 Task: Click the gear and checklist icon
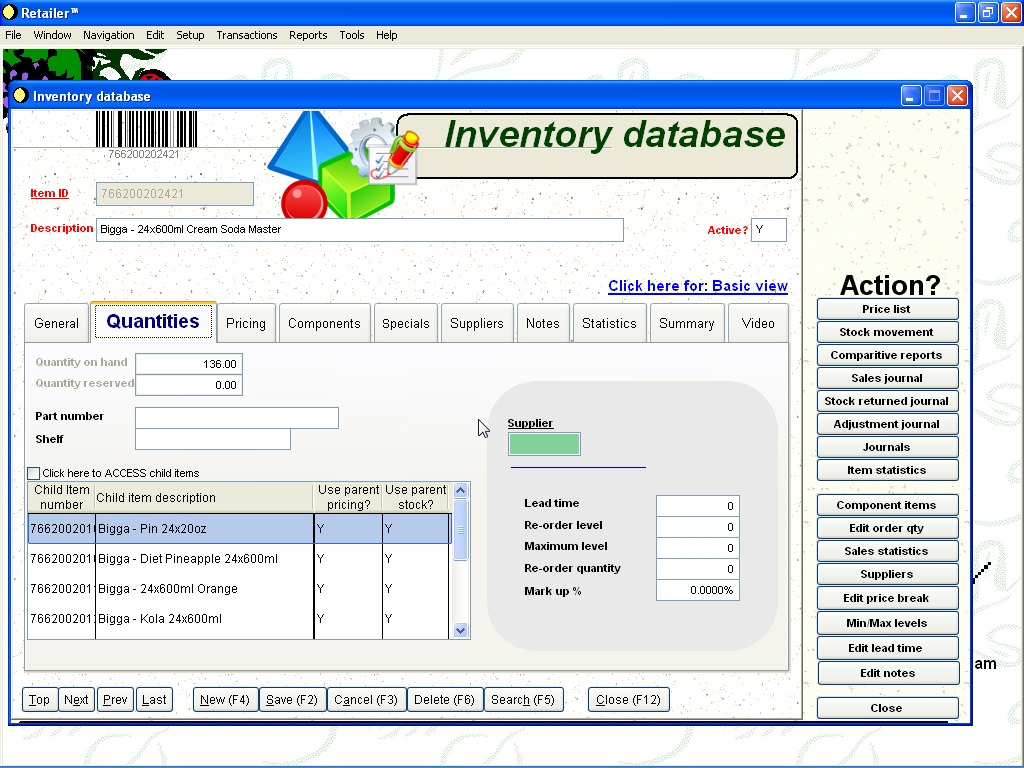click(385, 150)
